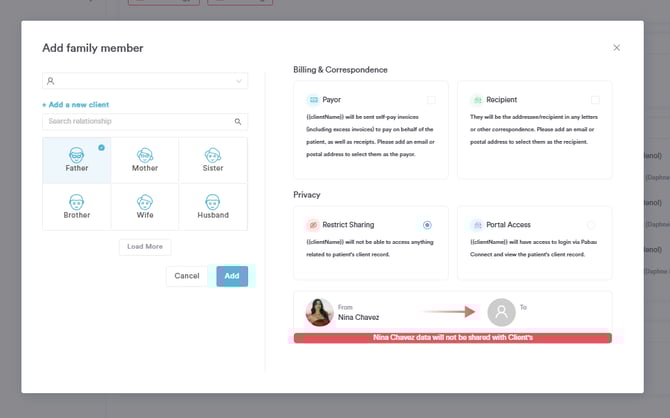Select the Portal Access radio button
The height and width of the screenshot is (418, 670).
591,225
